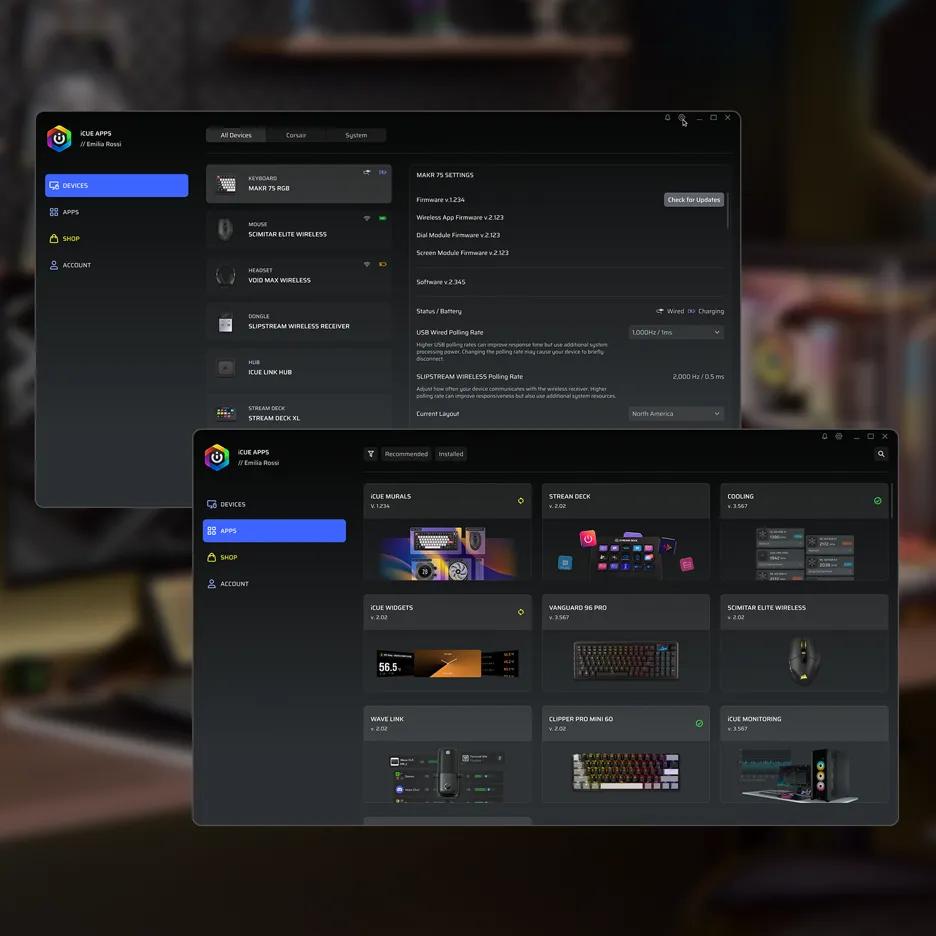Viewport: 936px width, 936px height.
Task: Open the filter icon in Apps window
Action: pos(371,454)
